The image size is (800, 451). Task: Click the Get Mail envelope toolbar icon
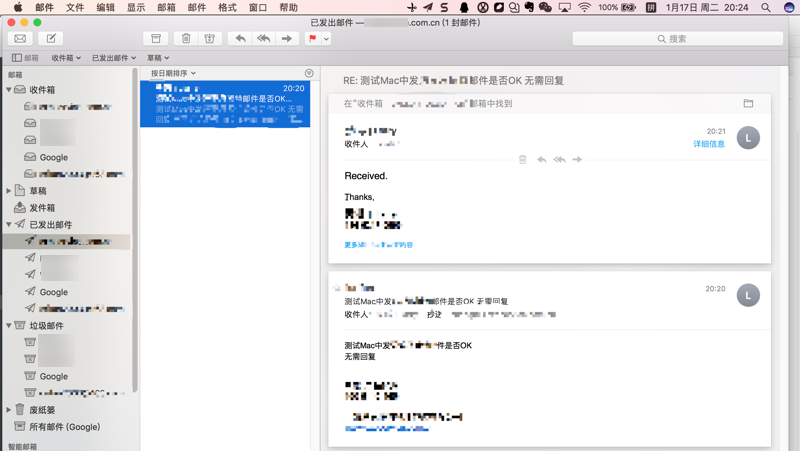(x=20, y=39)
